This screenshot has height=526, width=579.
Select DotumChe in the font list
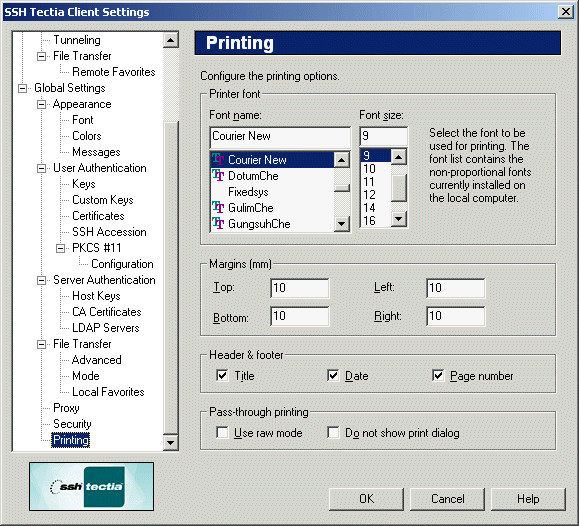(x=272, y=176)
